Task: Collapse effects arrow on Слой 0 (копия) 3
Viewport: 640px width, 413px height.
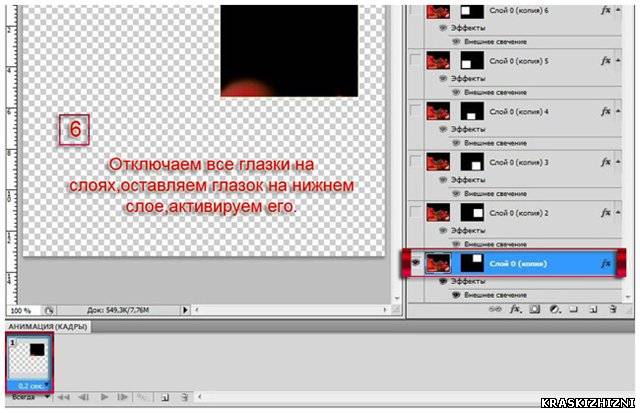Action: pyautogui.click(x=618, y=162)
